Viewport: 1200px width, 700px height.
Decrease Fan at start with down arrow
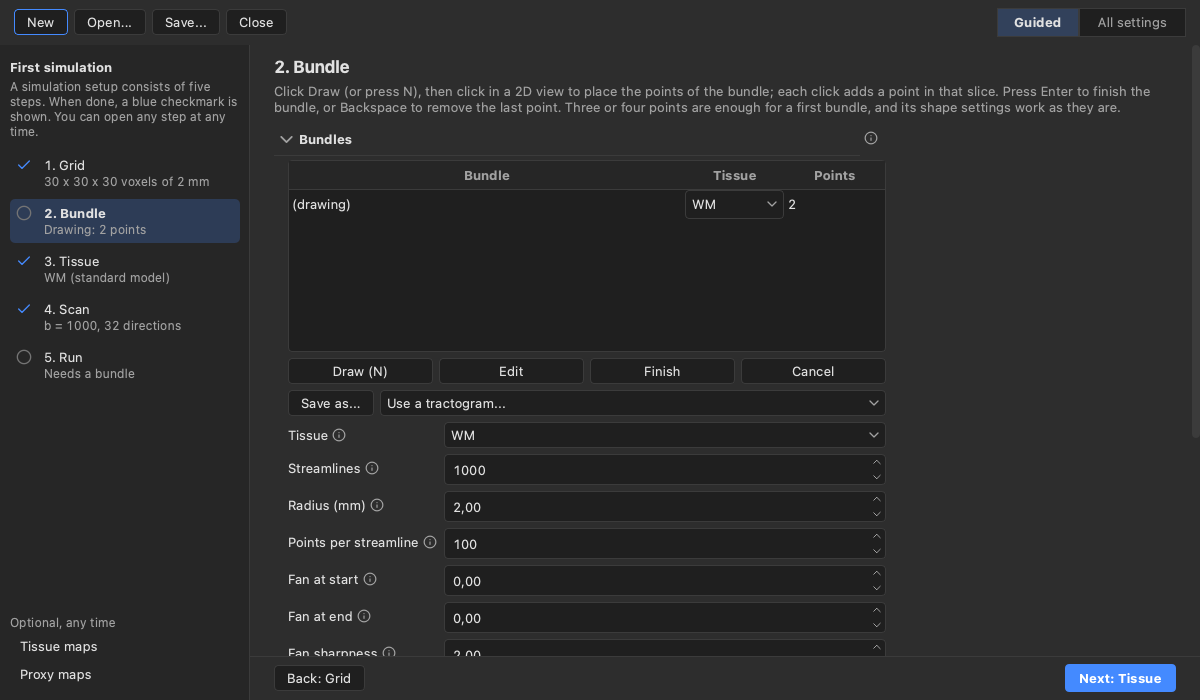tap(877, 588)
